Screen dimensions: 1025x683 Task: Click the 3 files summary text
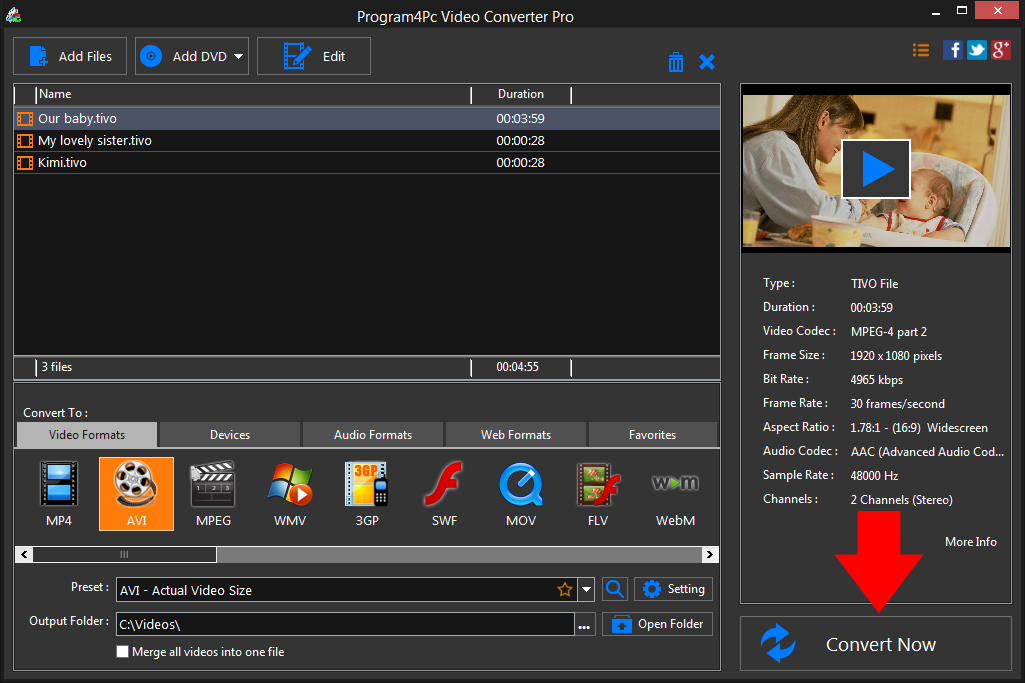(x=57, y=367)
